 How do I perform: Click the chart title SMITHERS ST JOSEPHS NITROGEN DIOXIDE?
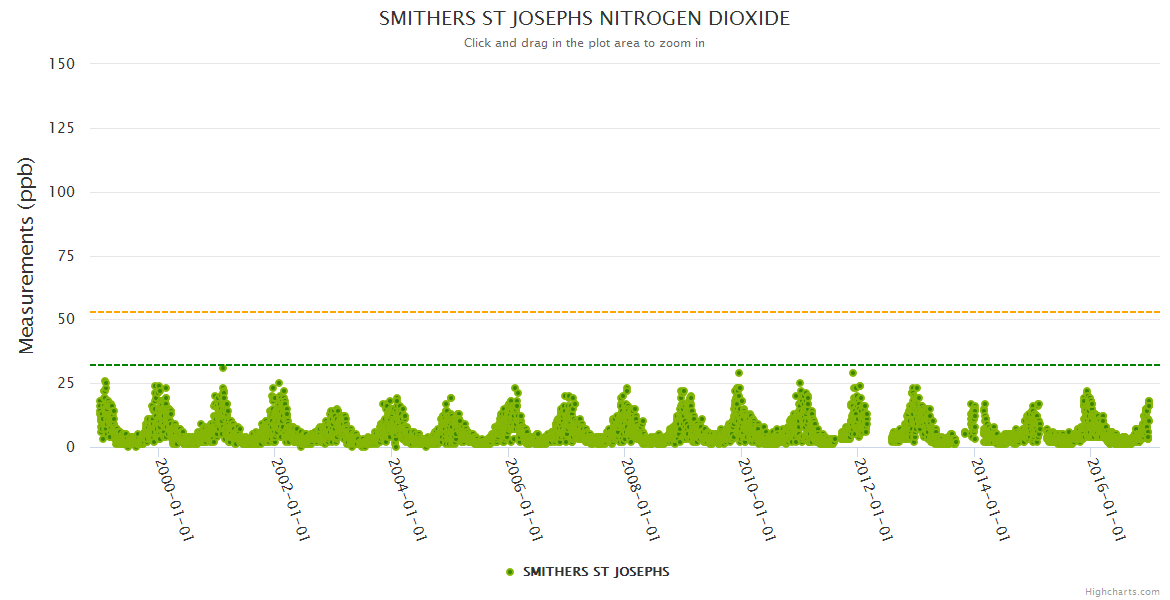(x=584, y=19)
